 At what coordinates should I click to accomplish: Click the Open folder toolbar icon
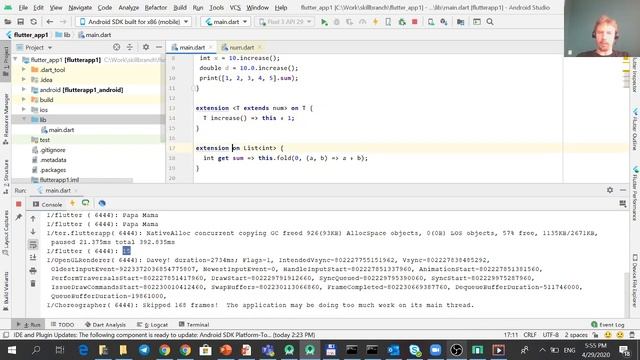[7, 22]
